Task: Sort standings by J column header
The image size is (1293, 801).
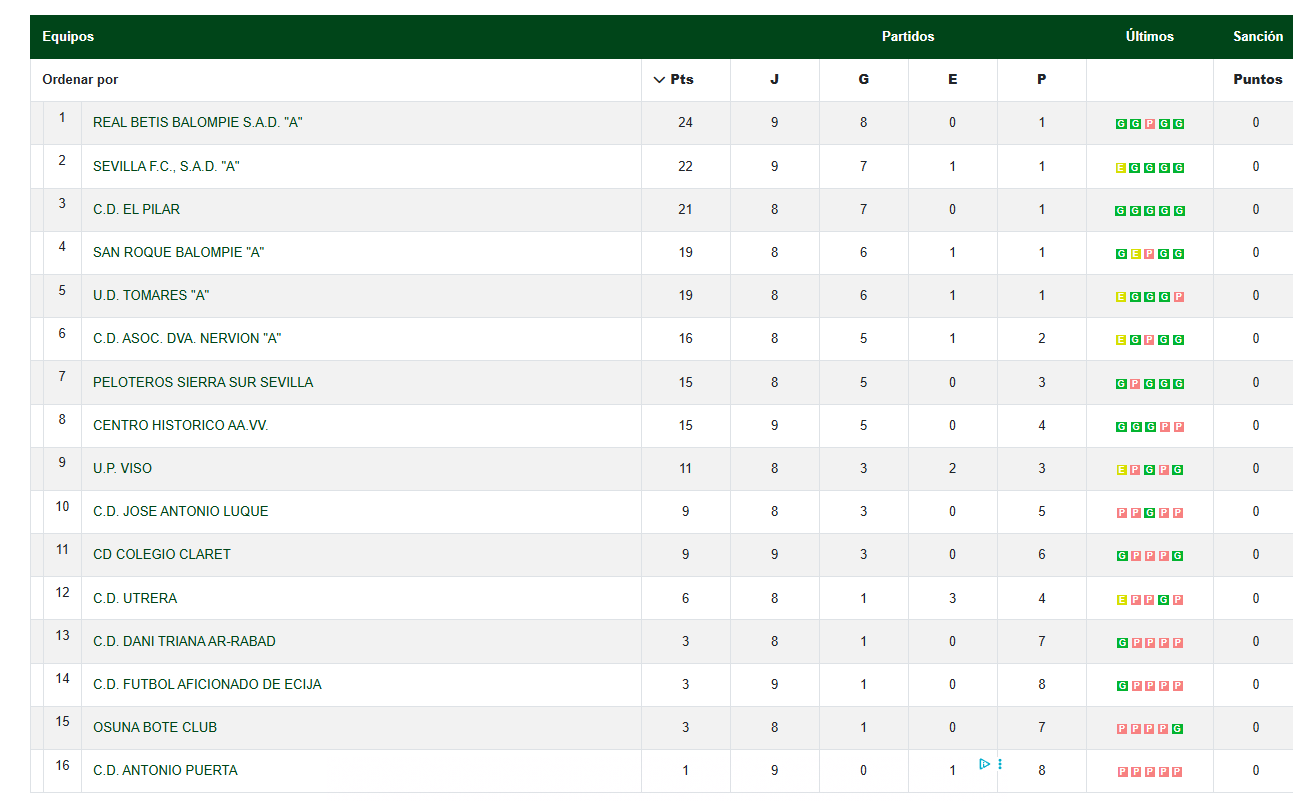Action: (x=774, y=79)
